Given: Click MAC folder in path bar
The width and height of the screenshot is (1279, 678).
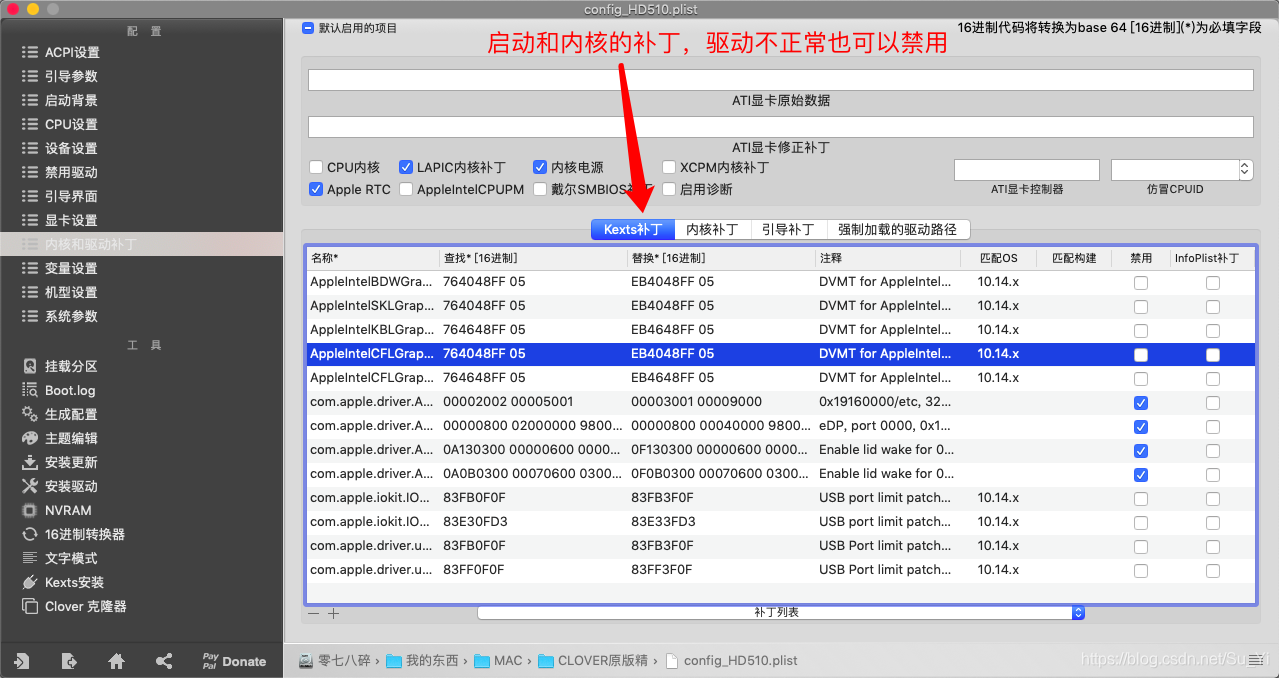Looking at the screenshot, I should (498, 661).
